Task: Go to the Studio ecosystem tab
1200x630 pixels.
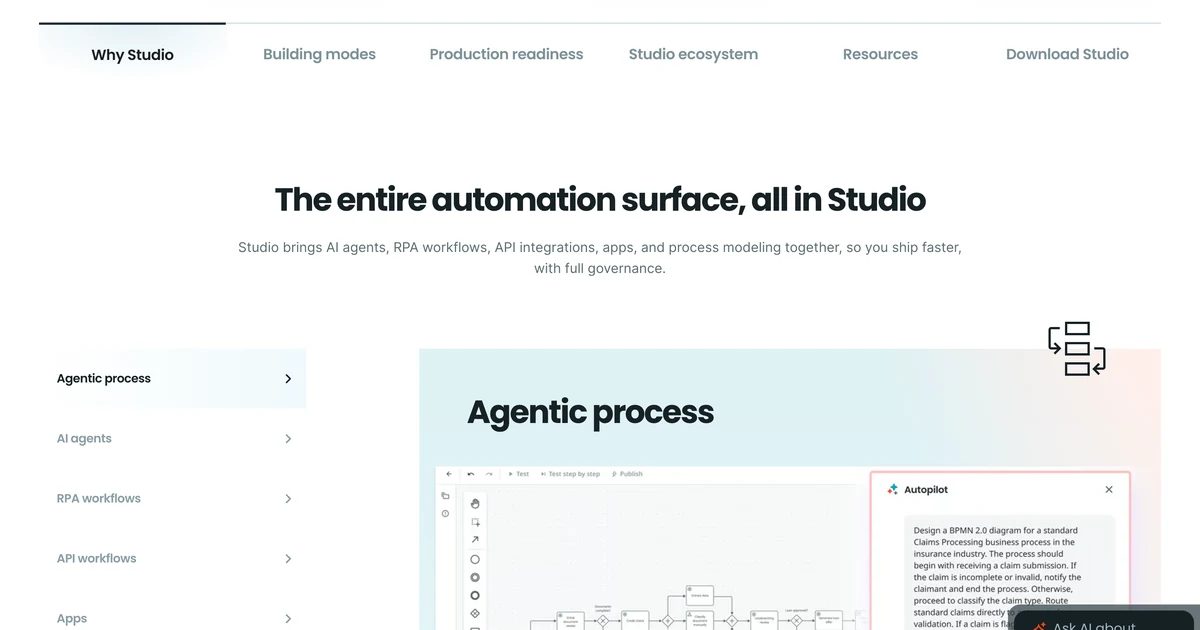Action: pos(693,55)
